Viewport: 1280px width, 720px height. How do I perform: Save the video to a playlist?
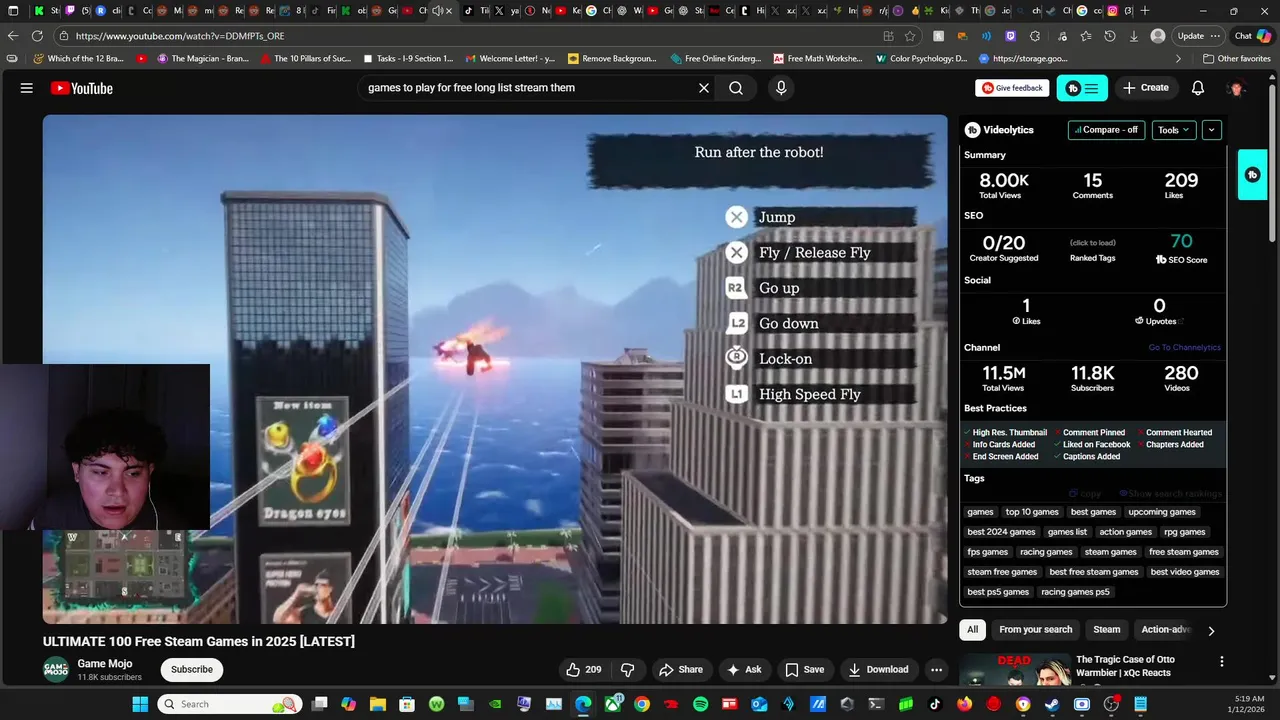[805, 669]
